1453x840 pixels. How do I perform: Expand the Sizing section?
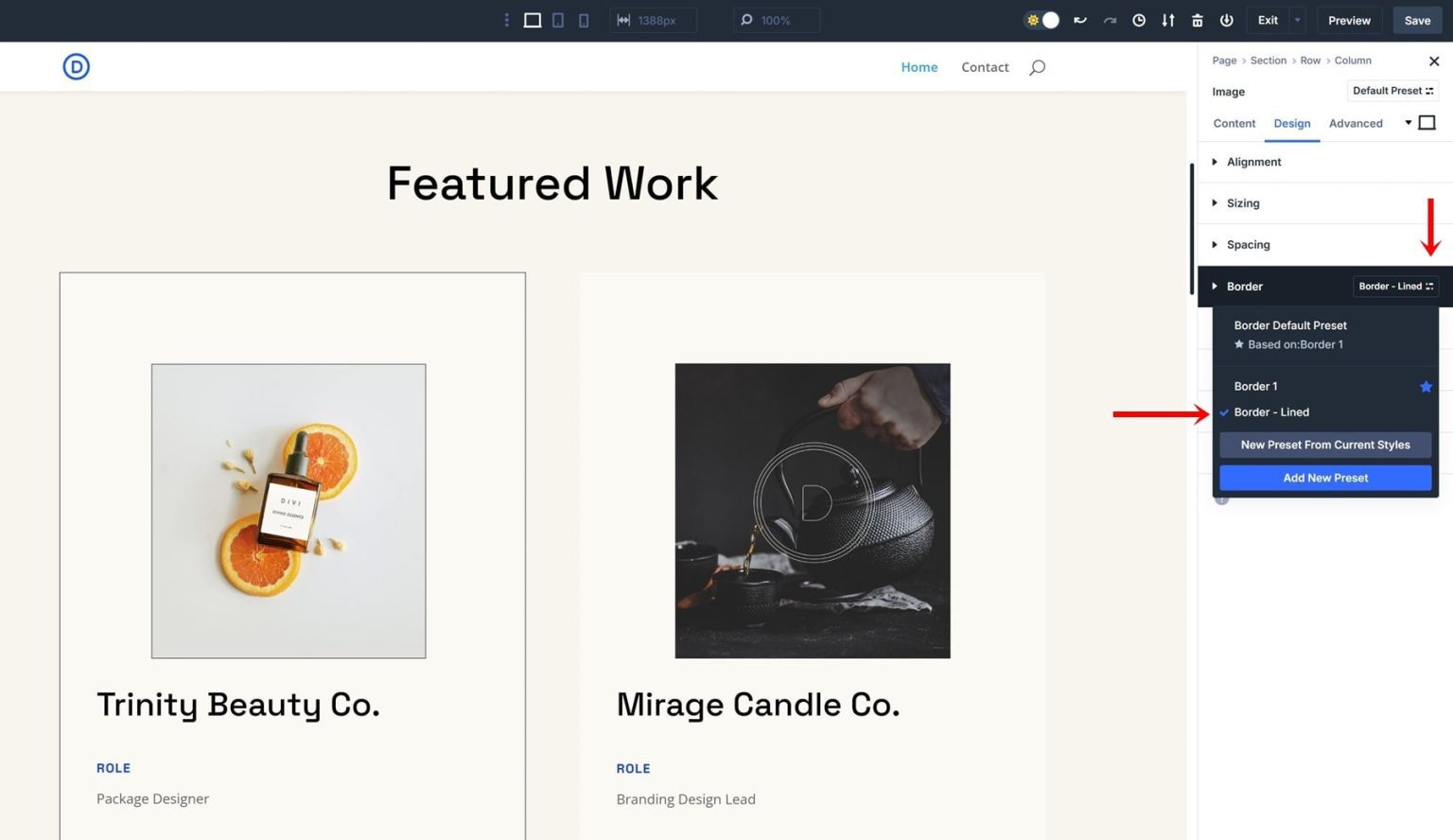tap(1242, 202)
